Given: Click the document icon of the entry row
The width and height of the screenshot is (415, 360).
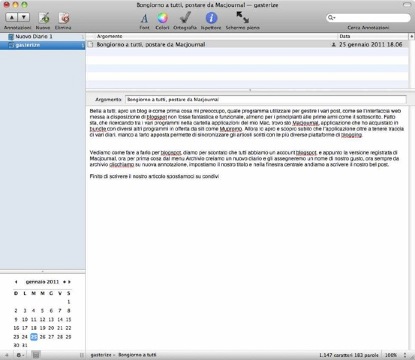Looking at the screenshot, I should [x=90, y=44].
